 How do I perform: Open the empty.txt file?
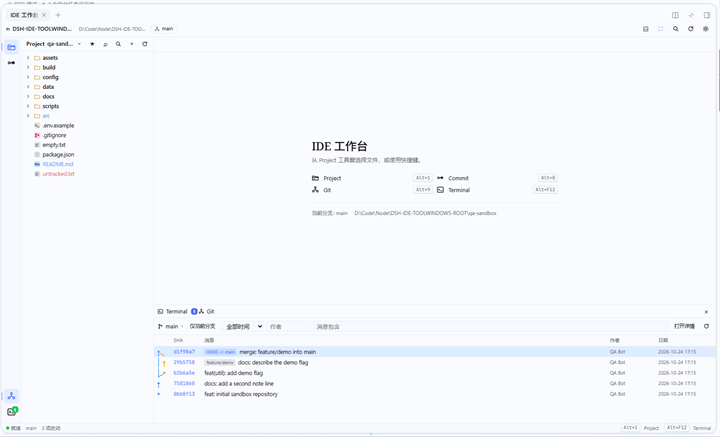(54, 145)
